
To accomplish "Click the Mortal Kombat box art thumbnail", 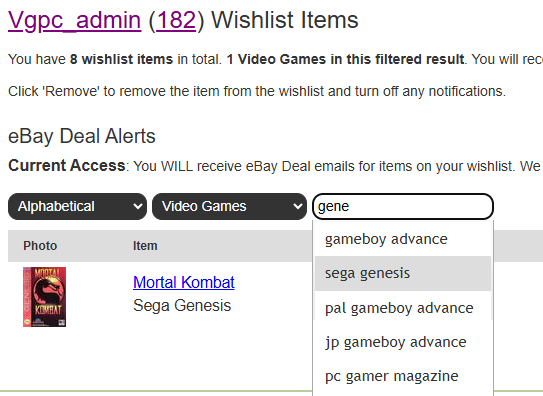I will (44, 297).
